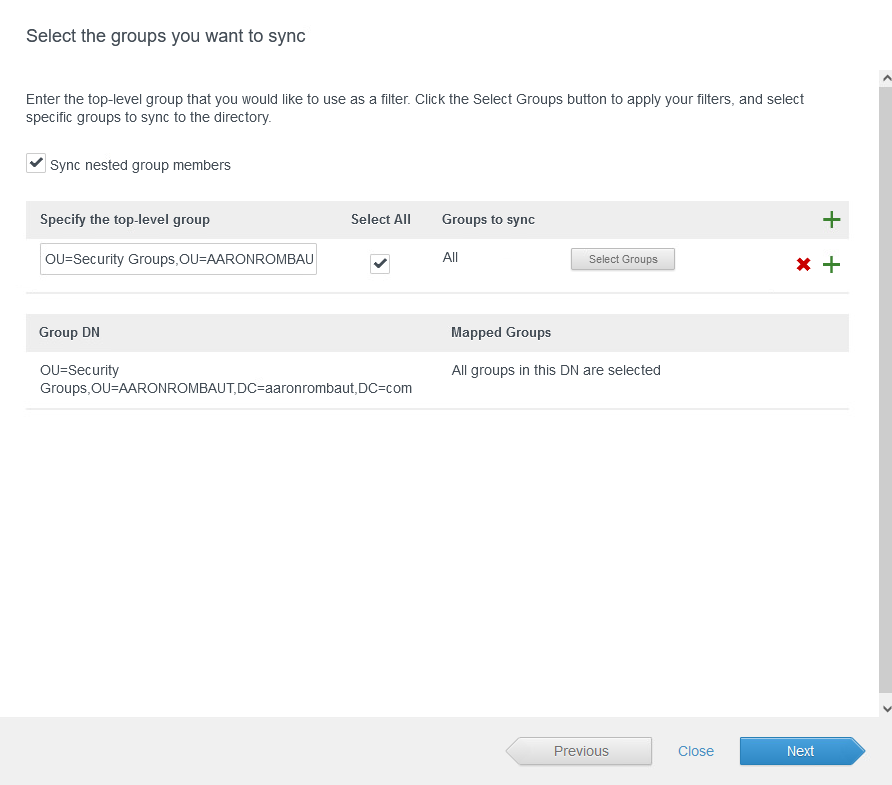Go to the Next step
The image size is (892, 785).
click(801, 751)
